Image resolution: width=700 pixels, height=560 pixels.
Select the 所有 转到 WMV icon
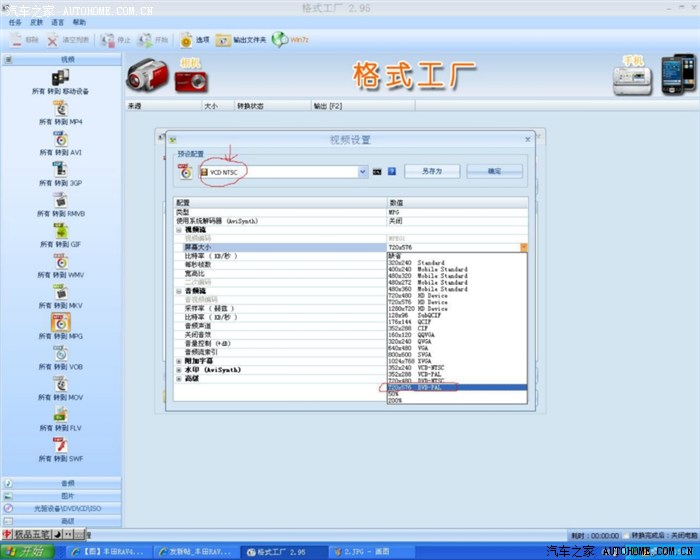(60, 262)
